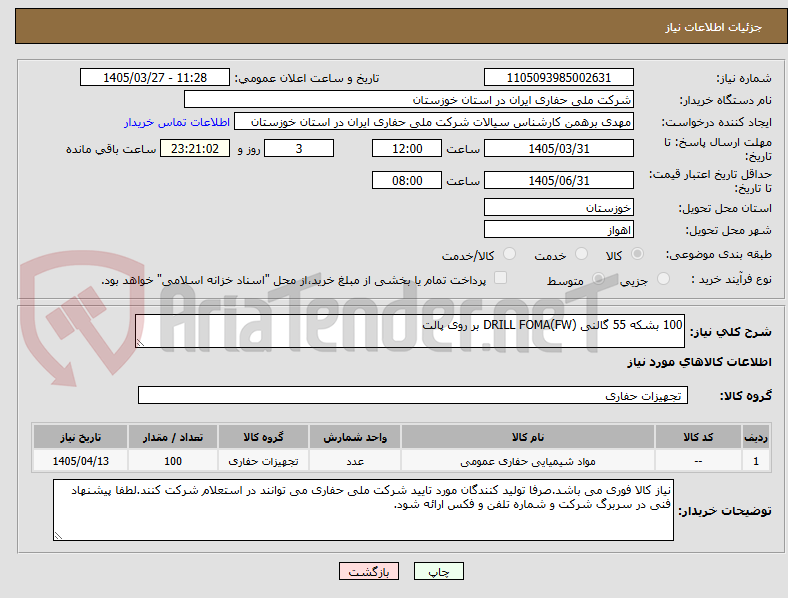Click the request creator field مهدی برهمن
Image resolution: width=788 pixels, height=598 pixels.
coord(434,122)
